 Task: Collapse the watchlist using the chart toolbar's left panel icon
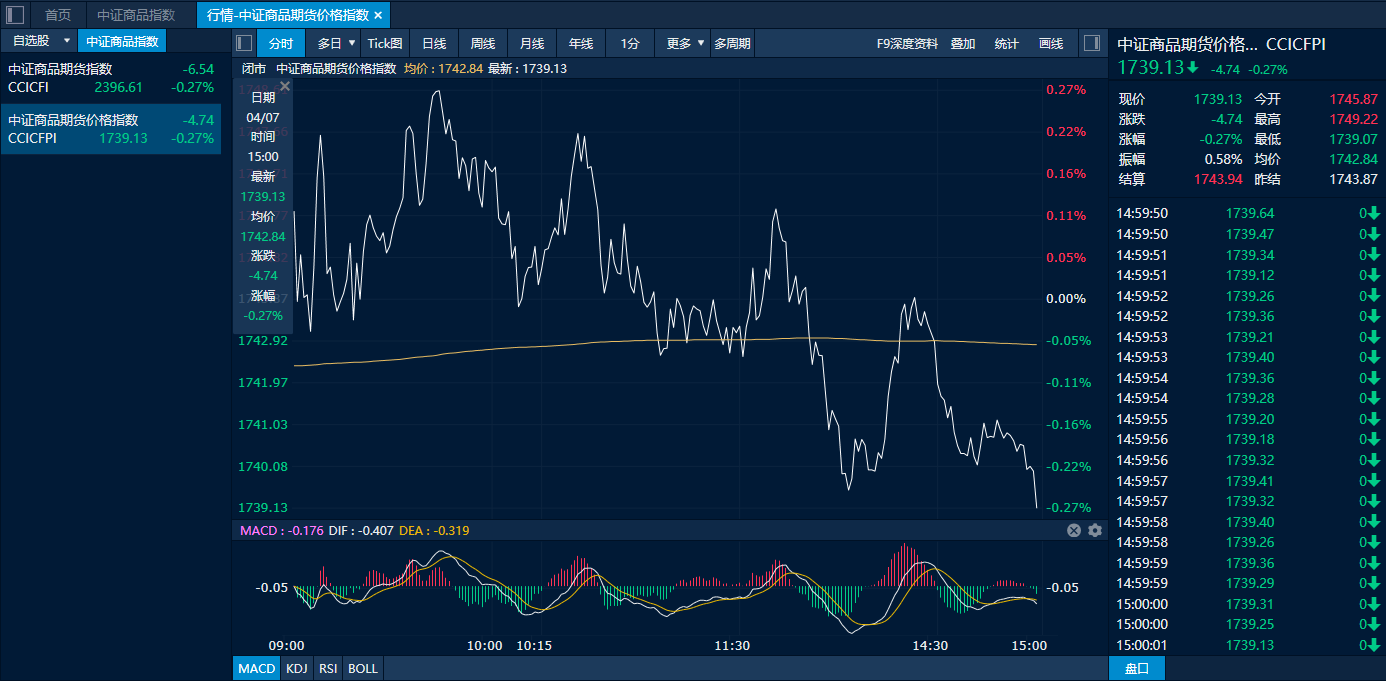243,43
